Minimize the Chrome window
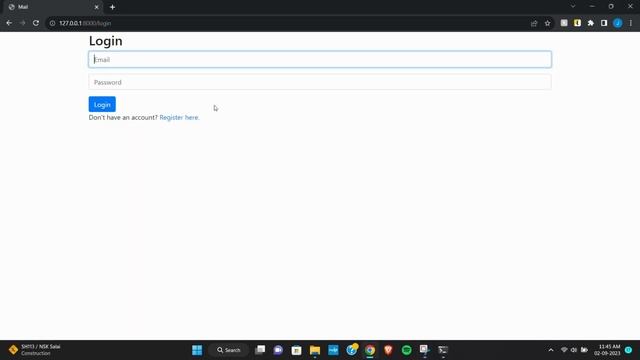 pos(592,7)
